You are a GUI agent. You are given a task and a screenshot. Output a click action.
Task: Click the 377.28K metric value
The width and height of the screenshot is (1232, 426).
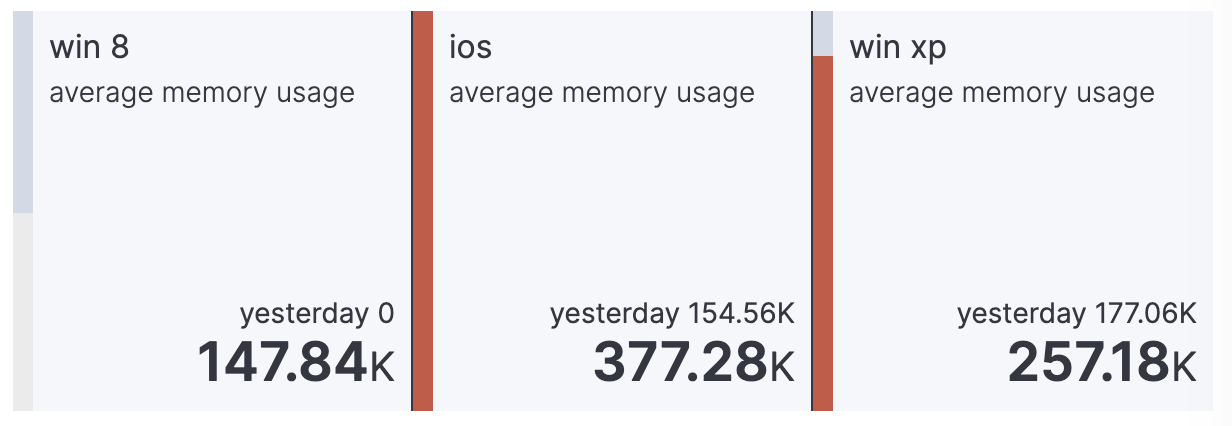tap(694, 362)
